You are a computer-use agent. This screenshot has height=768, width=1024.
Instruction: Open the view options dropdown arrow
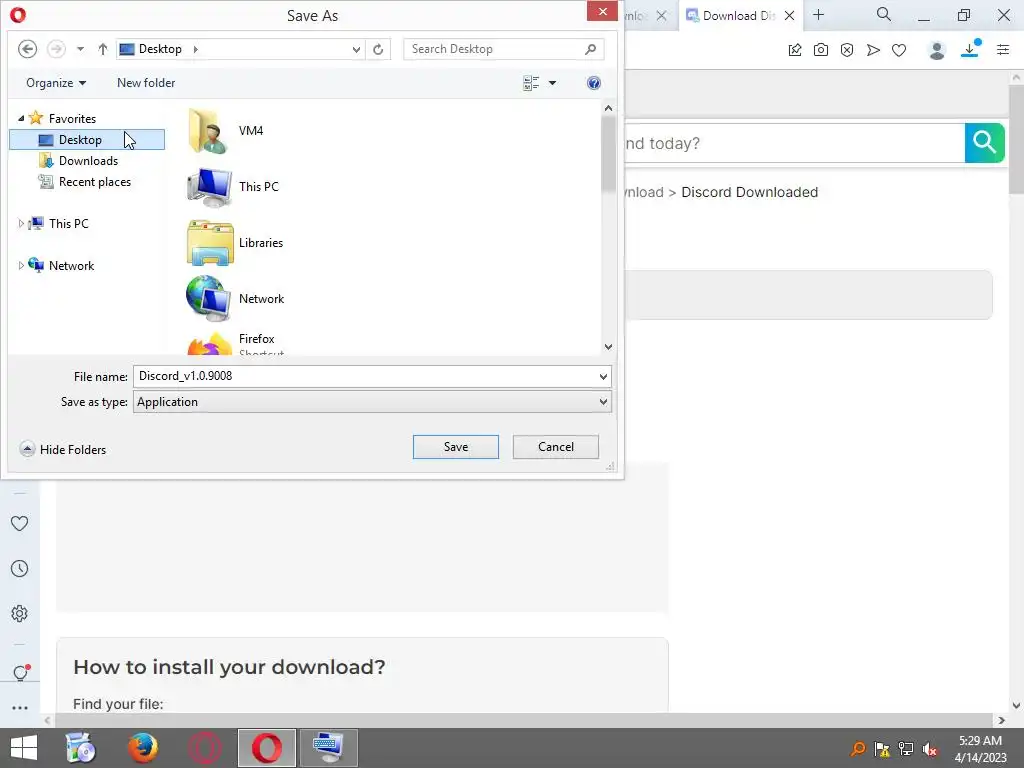click(x=552, y=83)
